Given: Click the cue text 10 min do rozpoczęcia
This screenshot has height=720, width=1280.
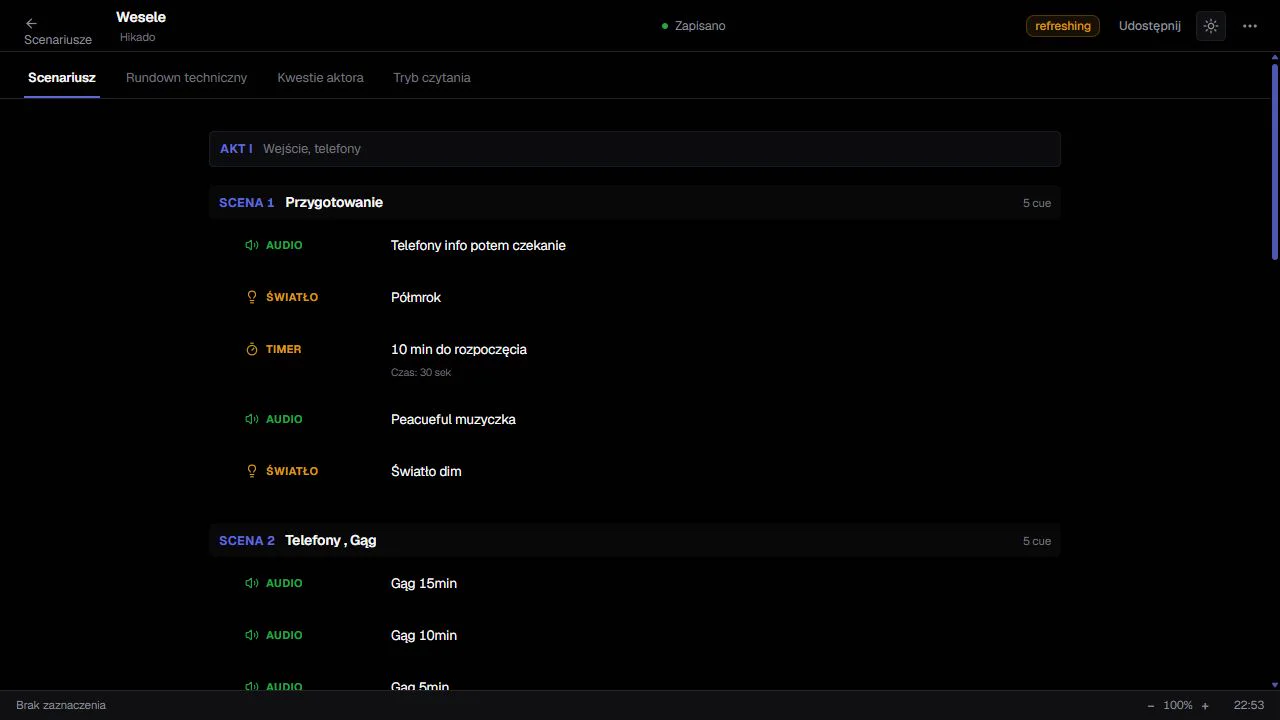Looking at the screenshot, I should [459, 349].
